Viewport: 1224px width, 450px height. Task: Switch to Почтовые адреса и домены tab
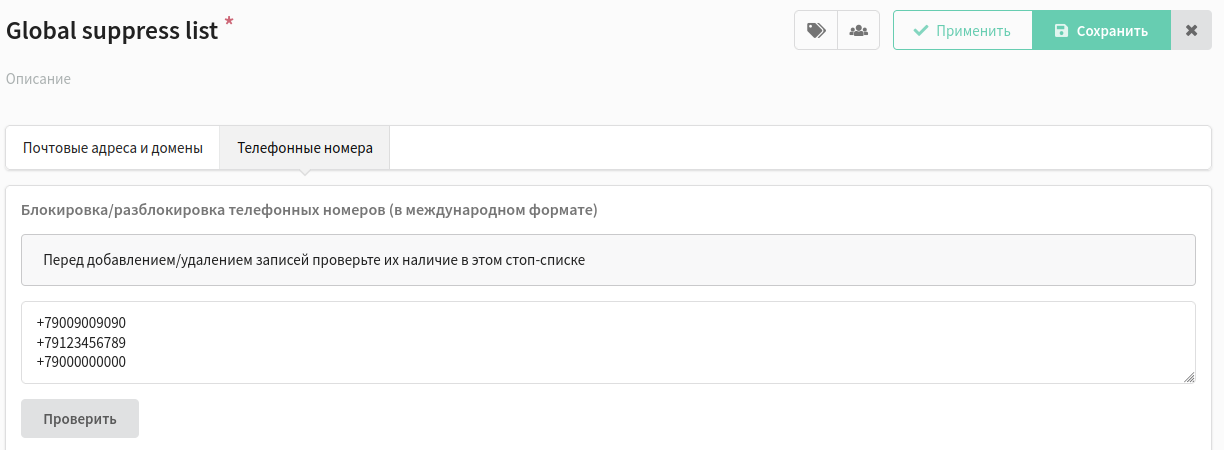tap(113, 148)
